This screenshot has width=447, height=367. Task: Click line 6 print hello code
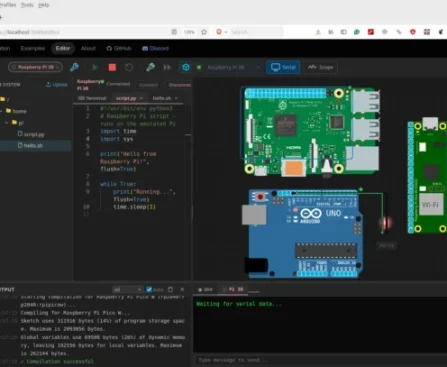click(128, 154)
